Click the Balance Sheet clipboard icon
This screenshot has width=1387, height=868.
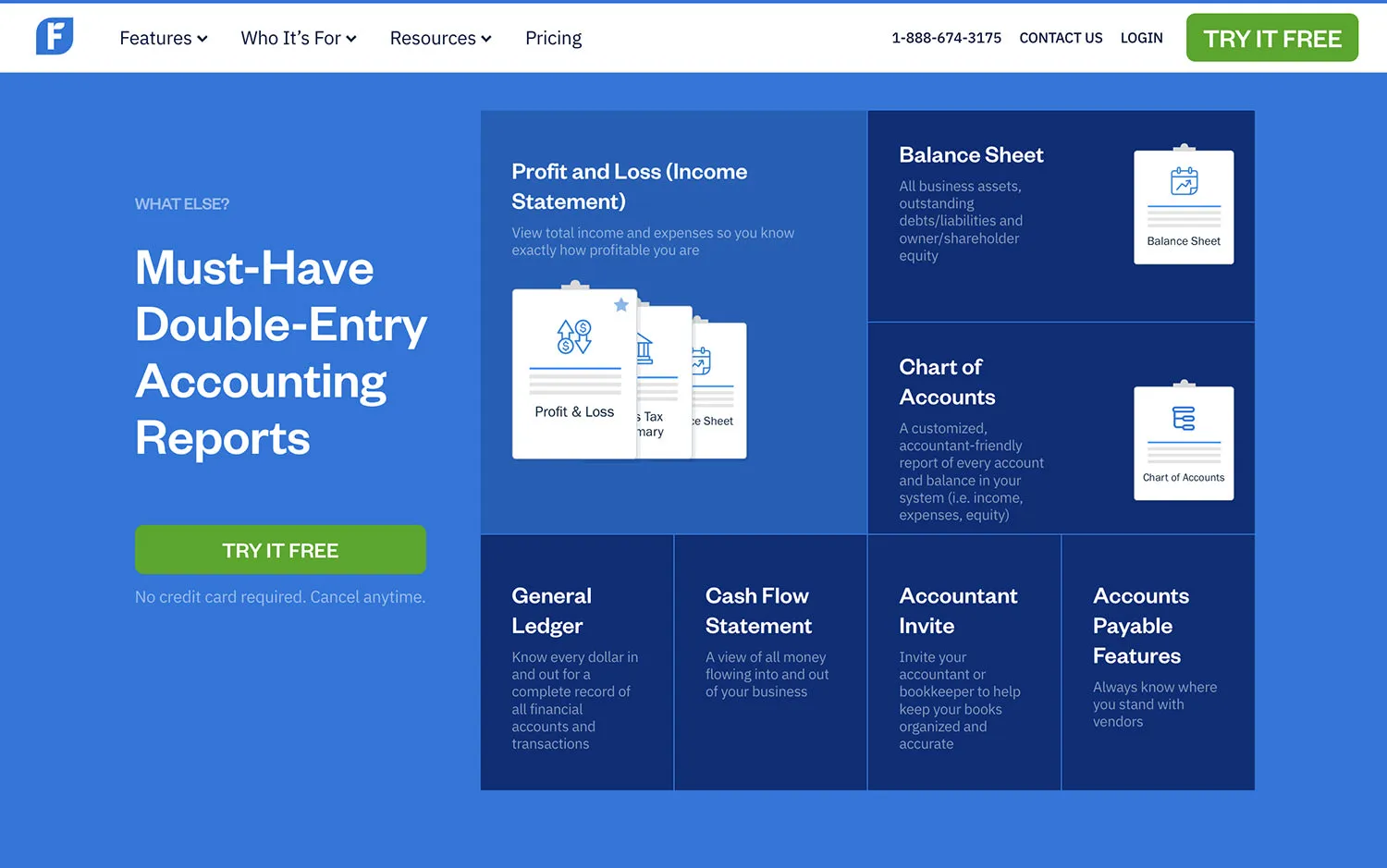click(x=1184, y=205)
